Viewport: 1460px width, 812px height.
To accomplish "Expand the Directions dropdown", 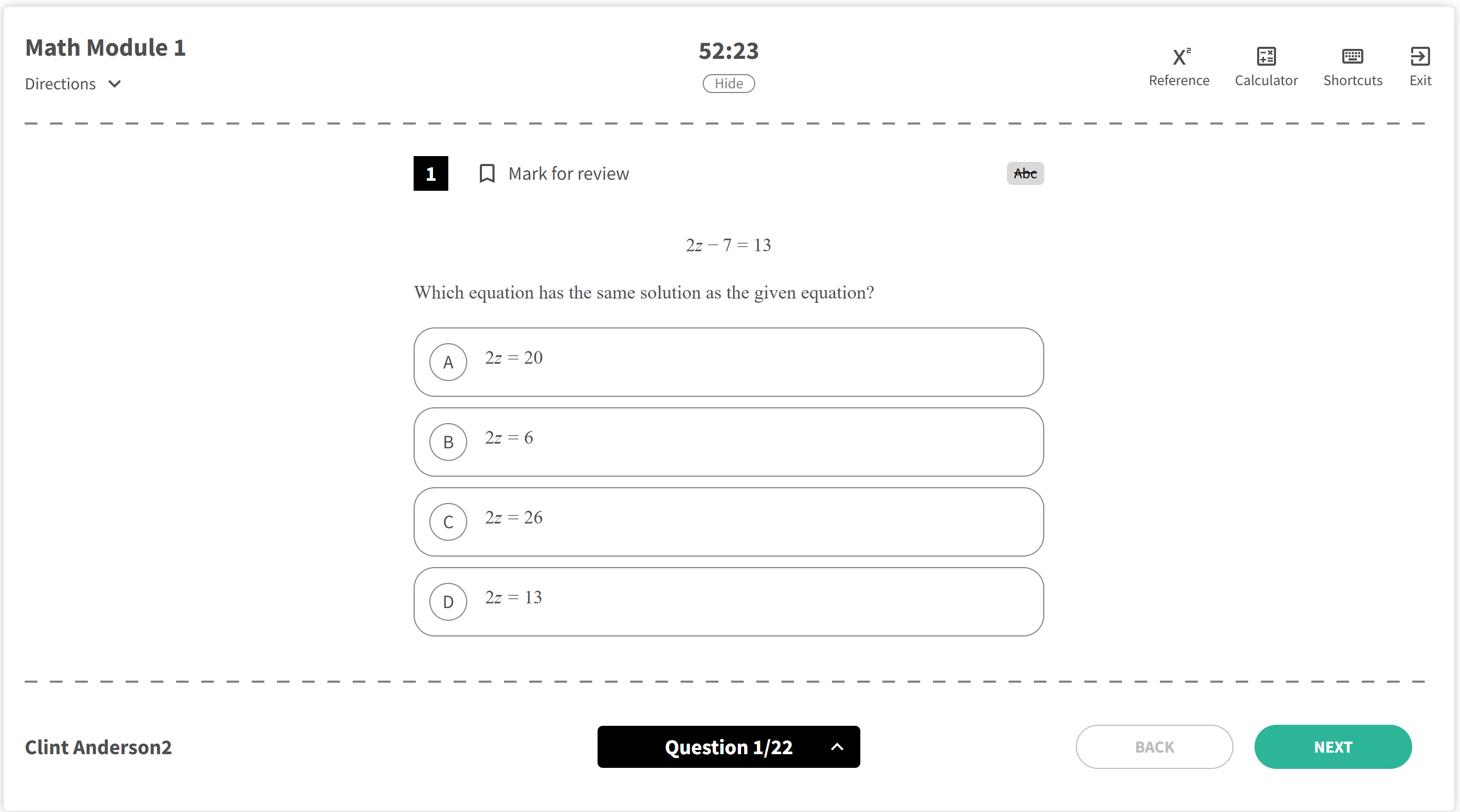I will pyautogui.click(x=73, y=83).
